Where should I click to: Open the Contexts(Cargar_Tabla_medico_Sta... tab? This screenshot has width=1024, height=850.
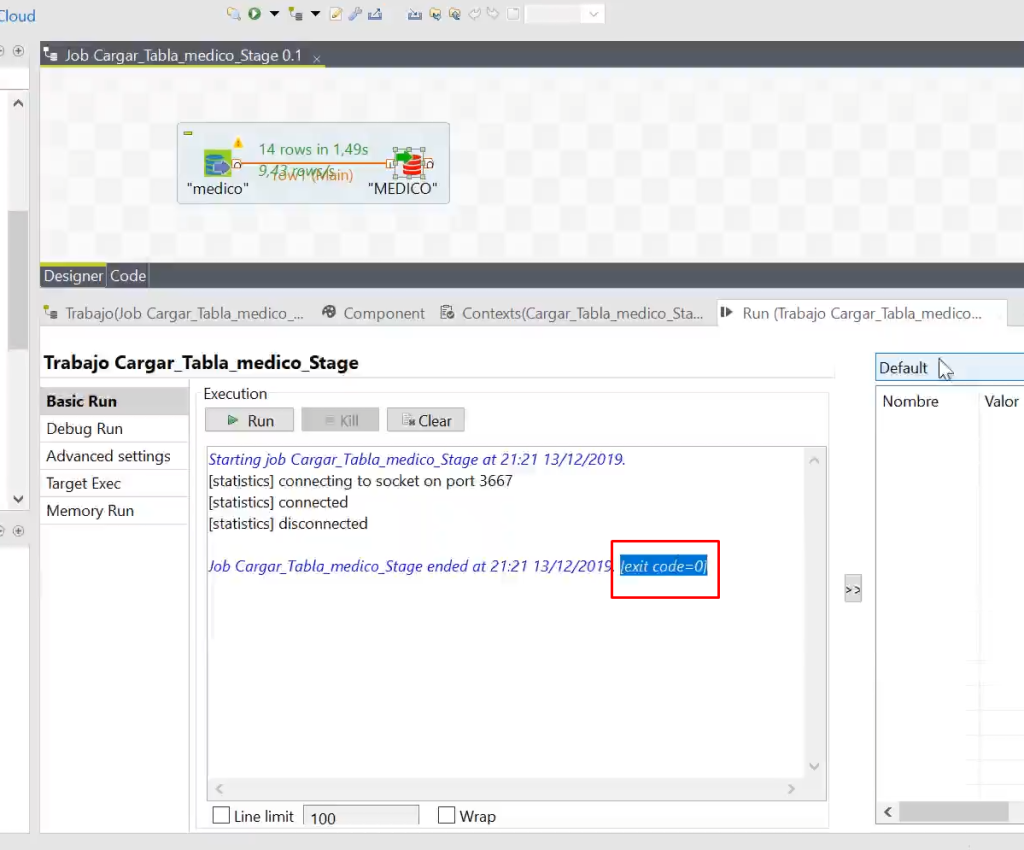click(x=572, y=313)
